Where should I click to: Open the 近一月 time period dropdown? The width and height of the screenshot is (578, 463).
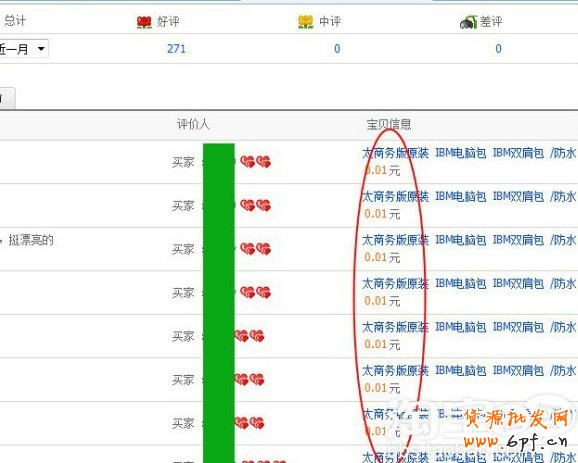[x=24, y=49]
